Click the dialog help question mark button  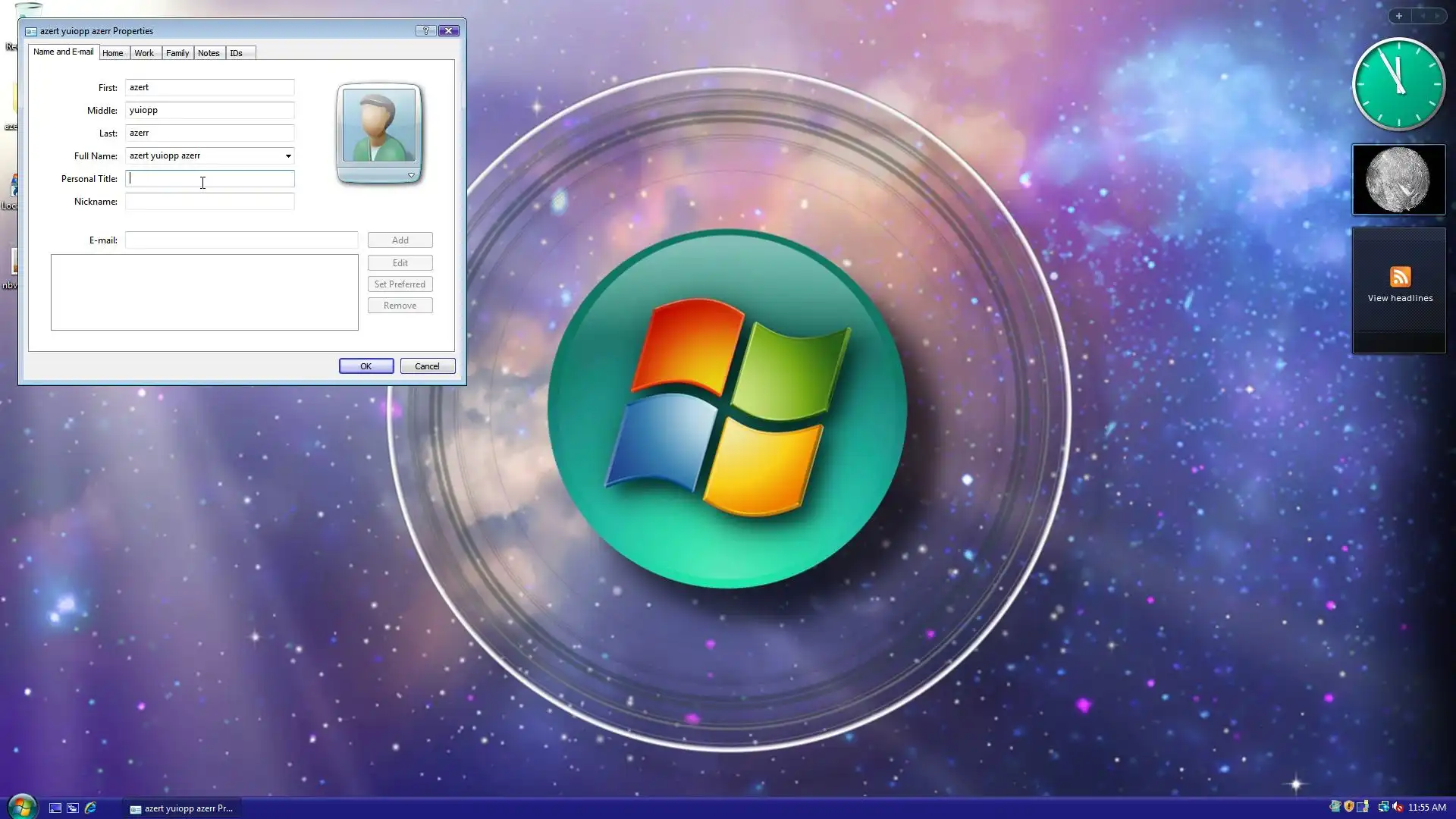pos(425,31)
